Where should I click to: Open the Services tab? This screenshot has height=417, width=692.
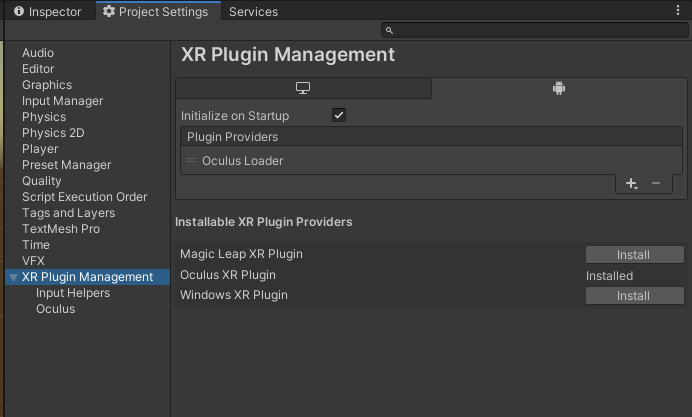(x=253, y=11)
